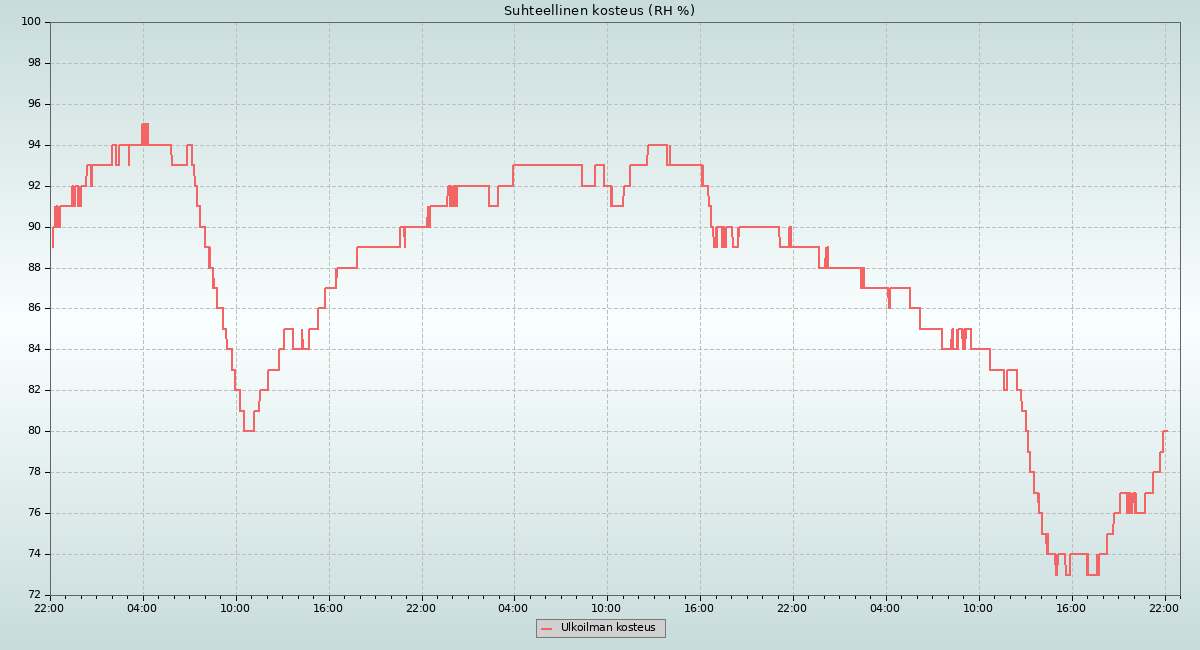The width and height of the screenshot is (1200, 650).
Task: Click the 72 label at the y-axis bottom
Action: click(33, 595)
